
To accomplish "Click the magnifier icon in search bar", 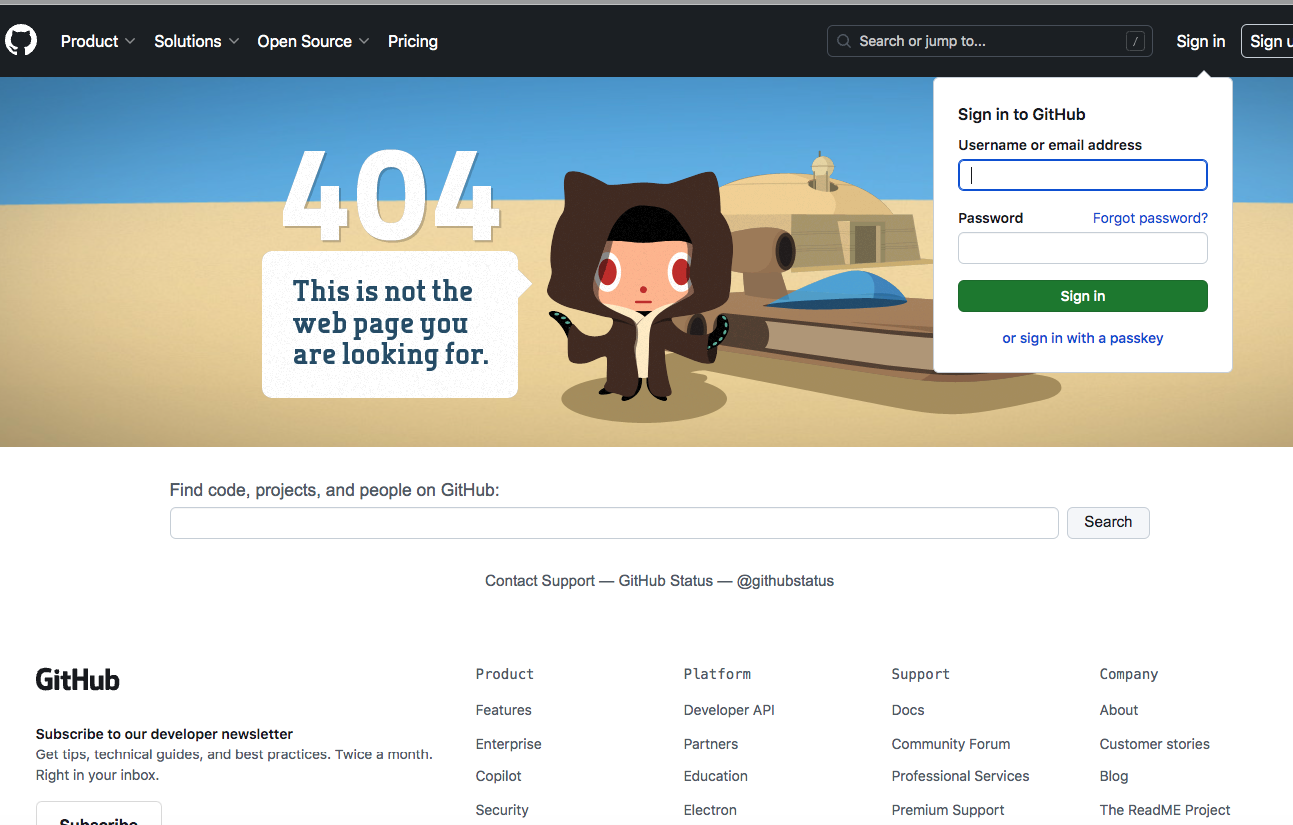I will tap(844, 41).
